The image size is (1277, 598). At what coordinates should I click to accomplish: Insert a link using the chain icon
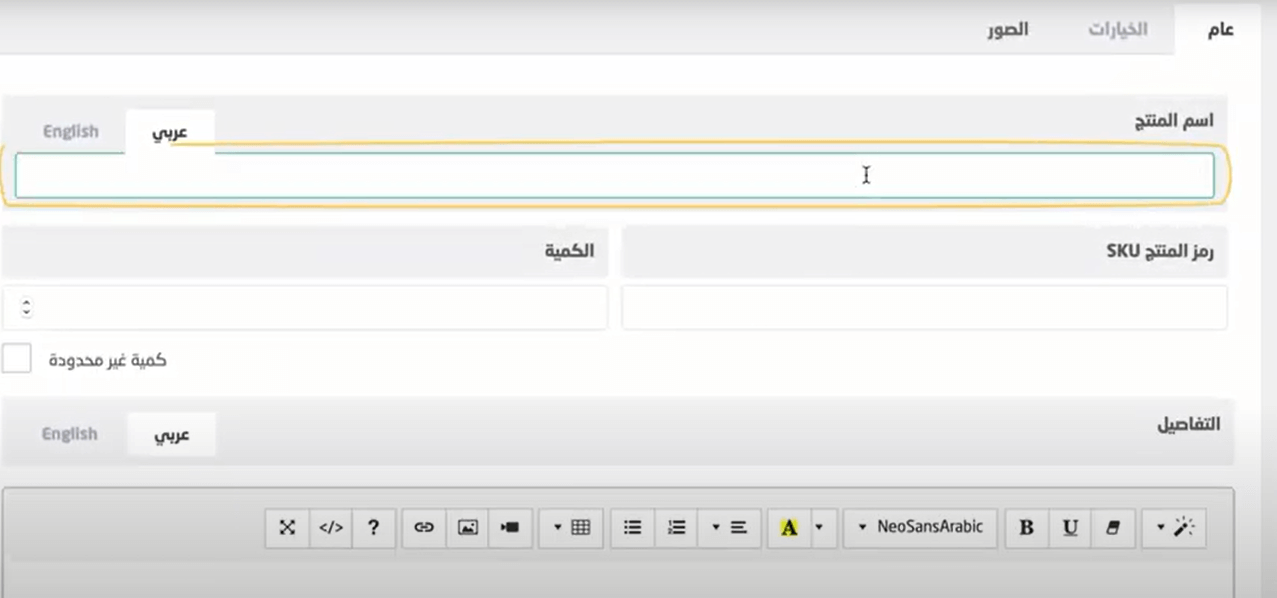coord(424,528)
